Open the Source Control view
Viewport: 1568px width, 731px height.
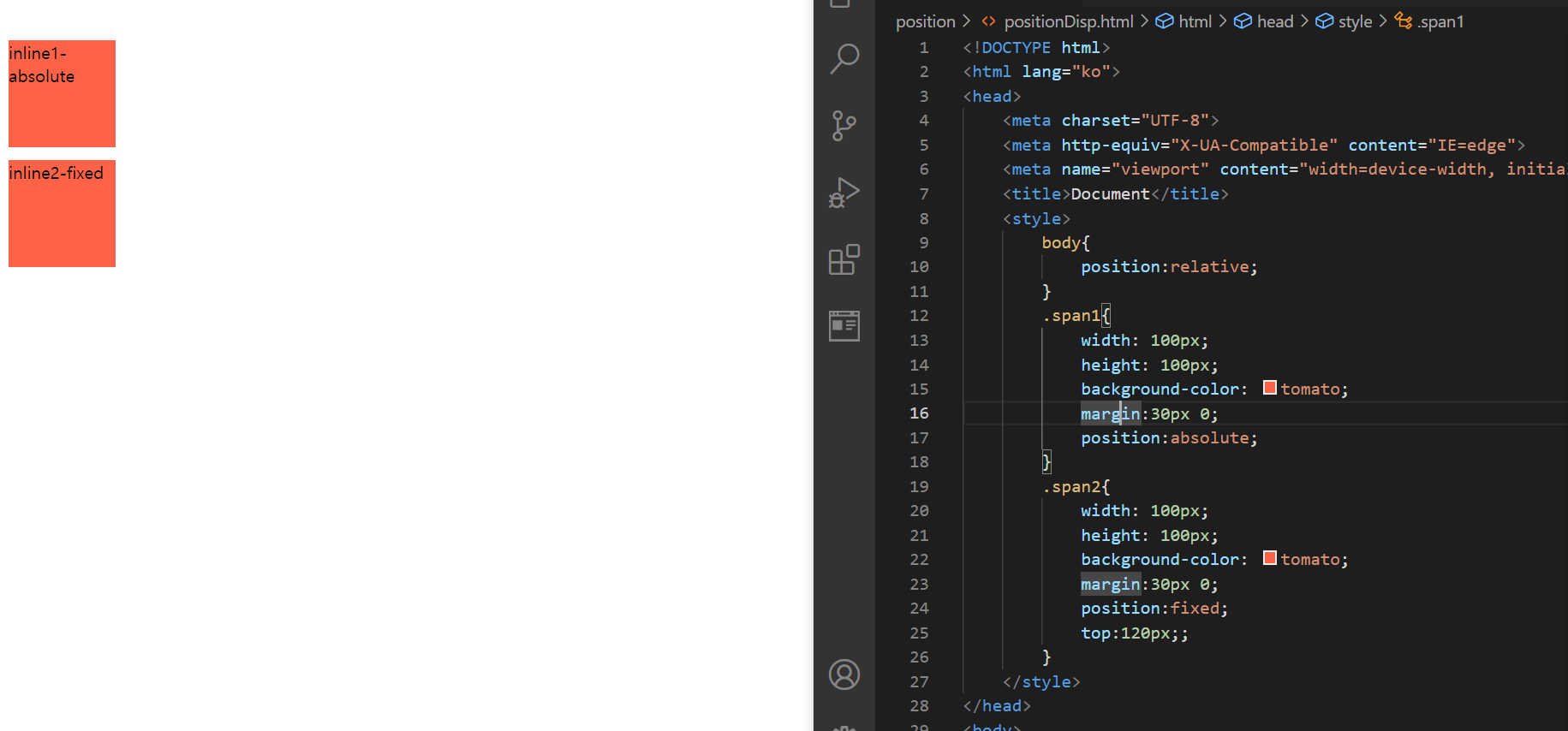(x=844, y=126)
